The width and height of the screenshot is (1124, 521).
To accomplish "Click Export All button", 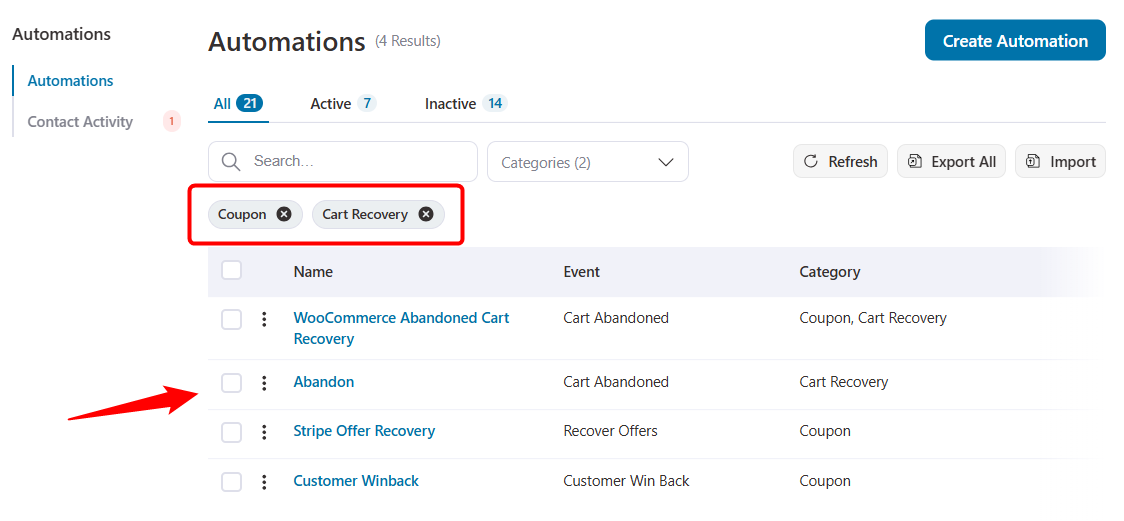I will 951,162.
